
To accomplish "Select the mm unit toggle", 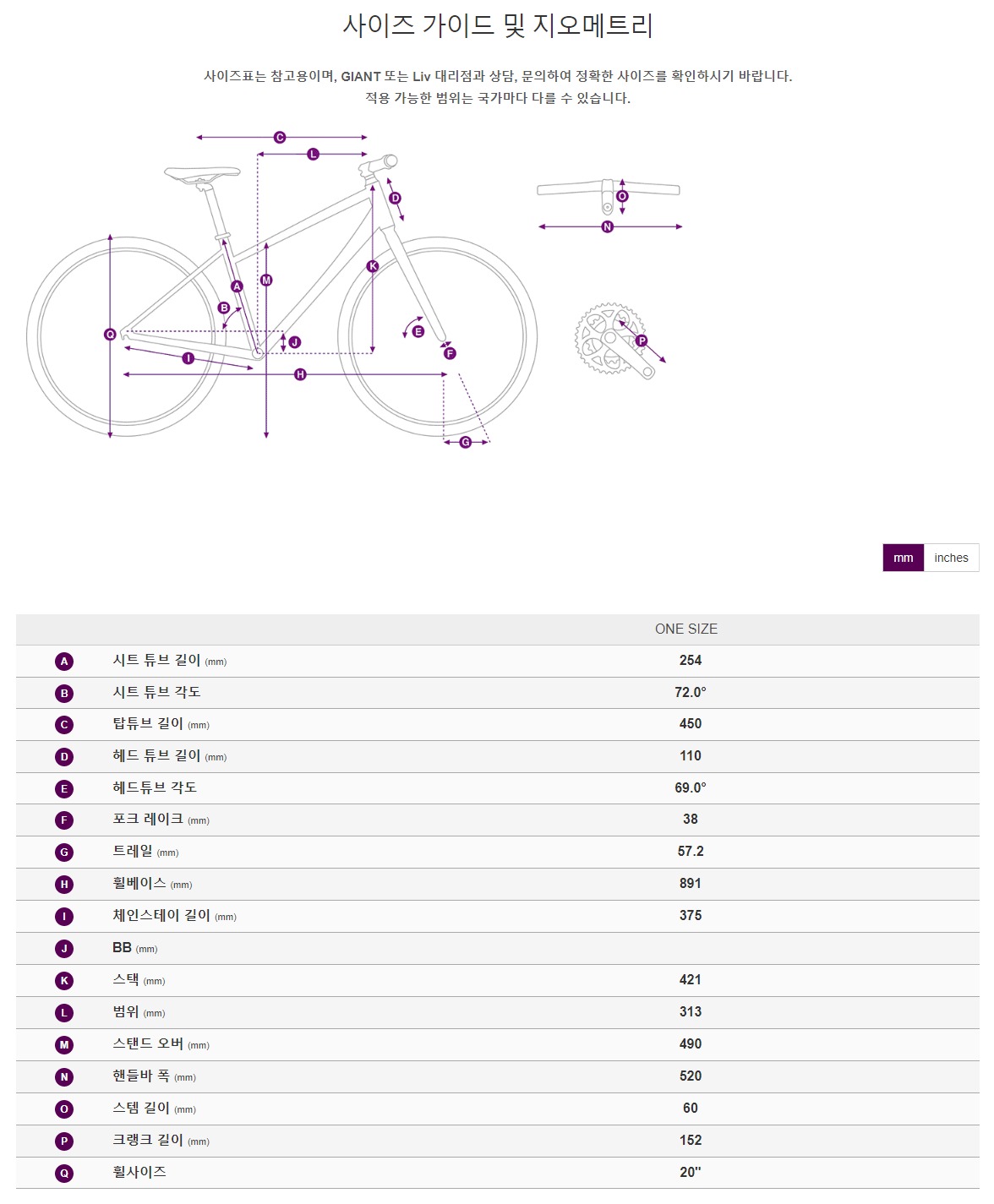I will click(903, 558).
